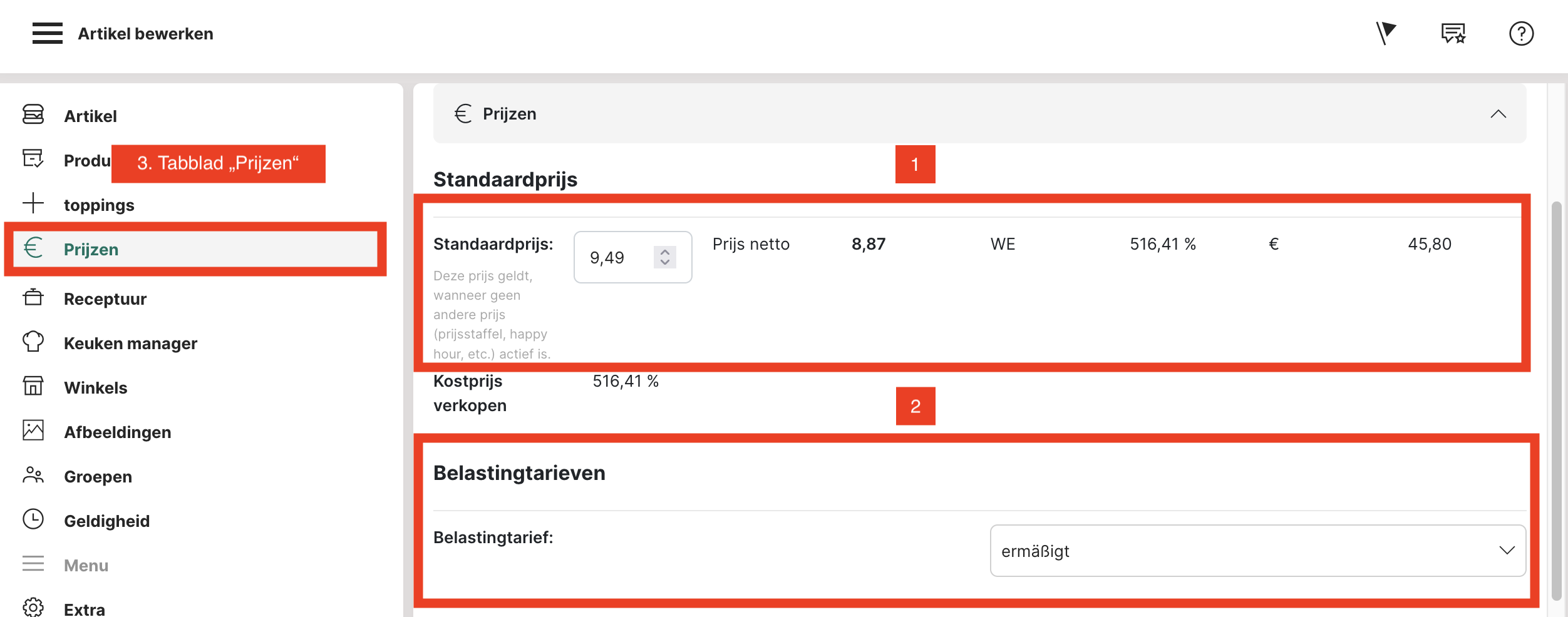Open the Belastingtarief dropdown
The image size is (1568, 617).
(x=1257, y=551)
